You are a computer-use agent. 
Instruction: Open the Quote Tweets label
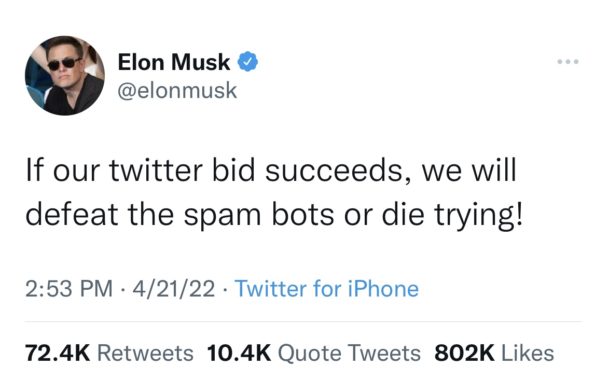tap(349, 353)
